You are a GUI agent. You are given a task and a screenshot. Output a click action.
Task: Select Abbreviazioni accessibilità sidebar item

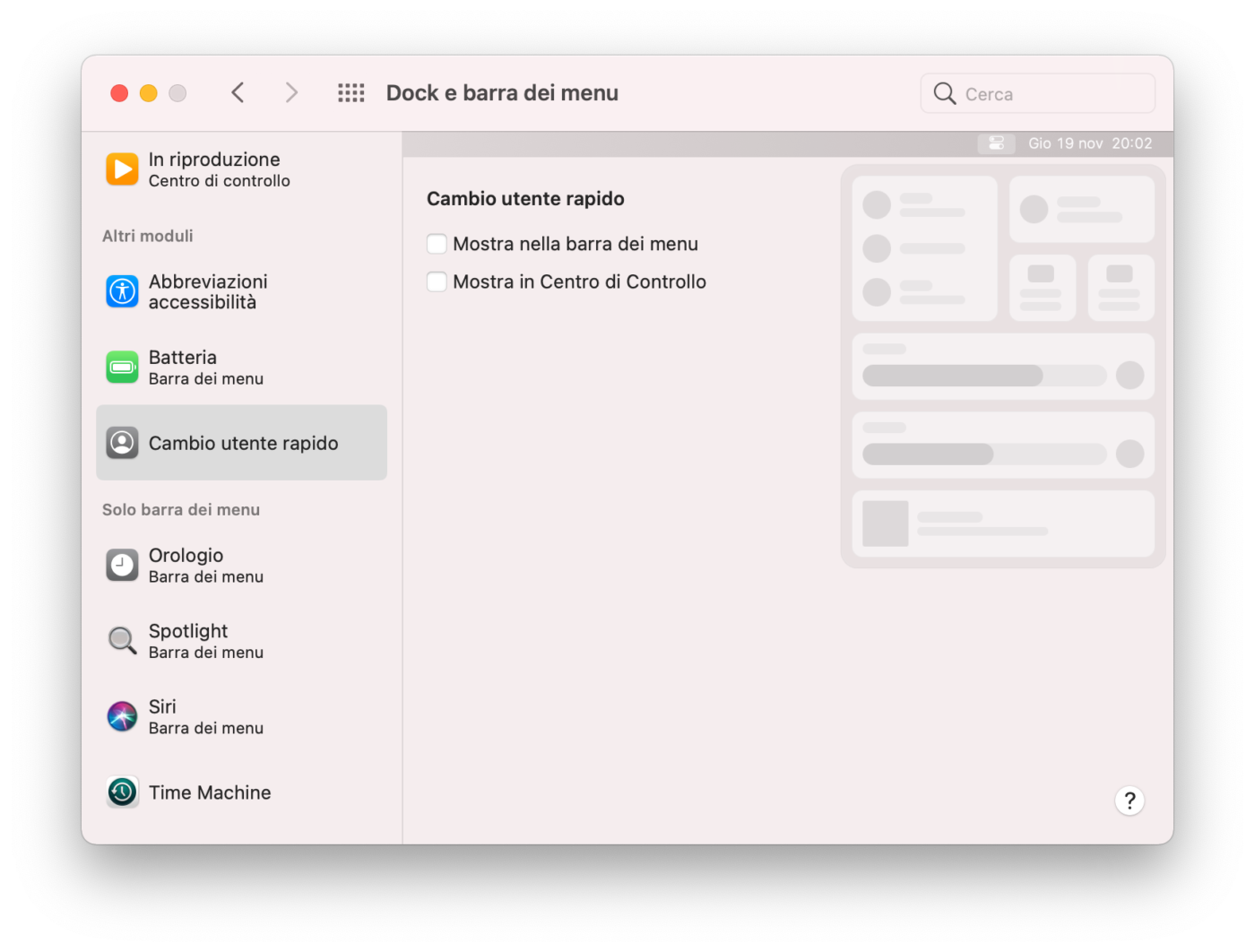click(241, 291)
